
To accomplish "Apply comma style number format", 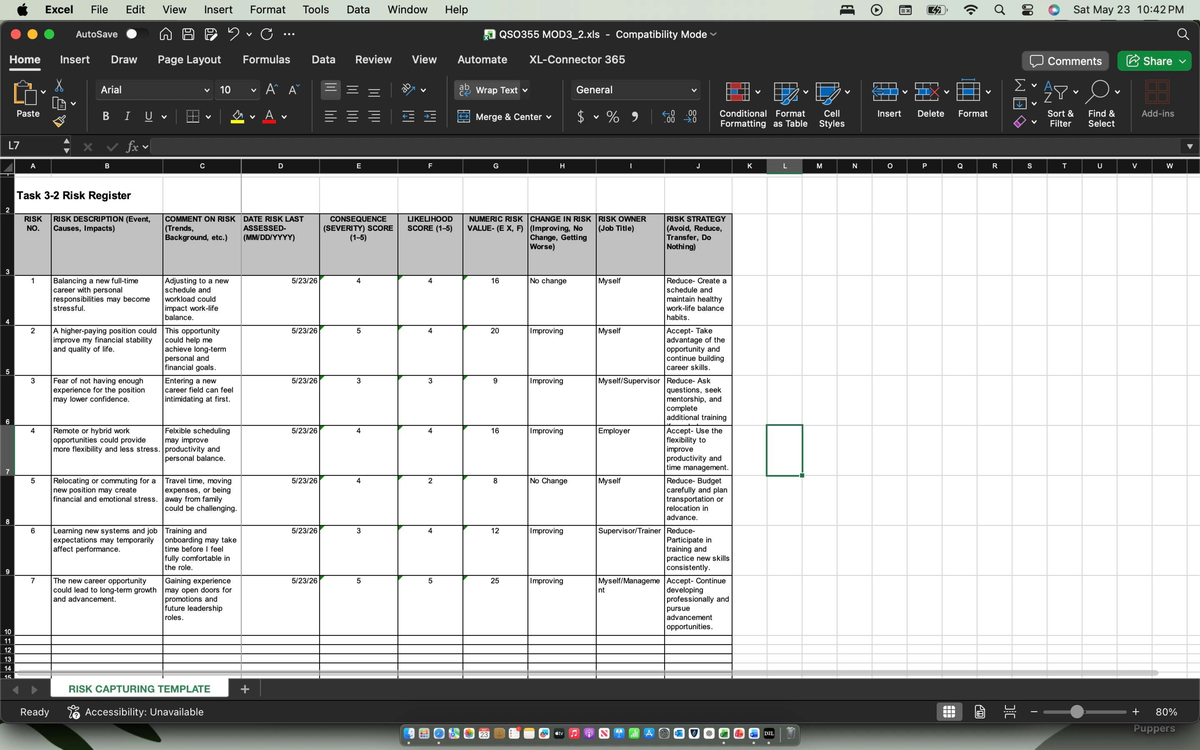I will tap(635, 117).
